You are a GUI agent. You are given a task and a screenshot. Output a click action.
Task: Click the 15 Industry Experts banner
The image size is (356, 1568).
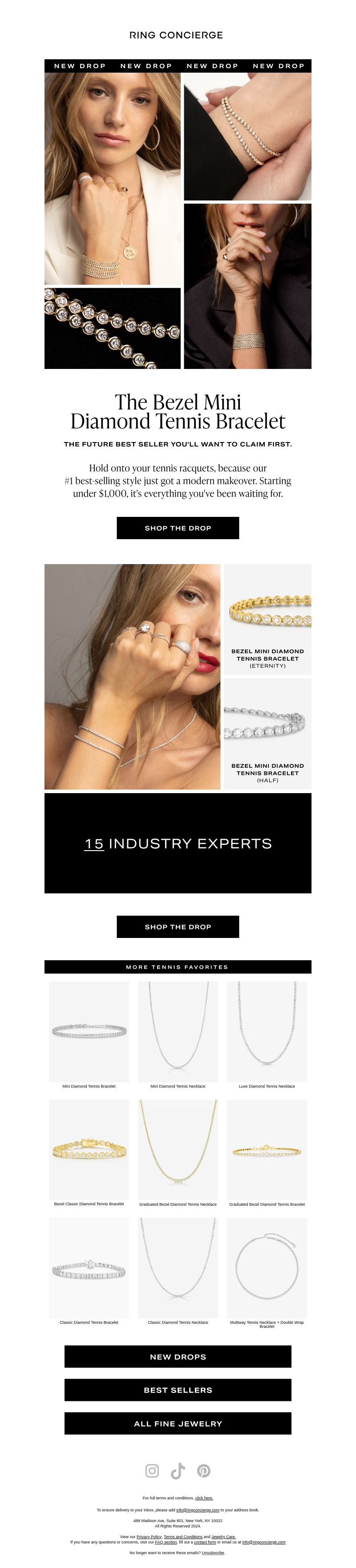178,843
